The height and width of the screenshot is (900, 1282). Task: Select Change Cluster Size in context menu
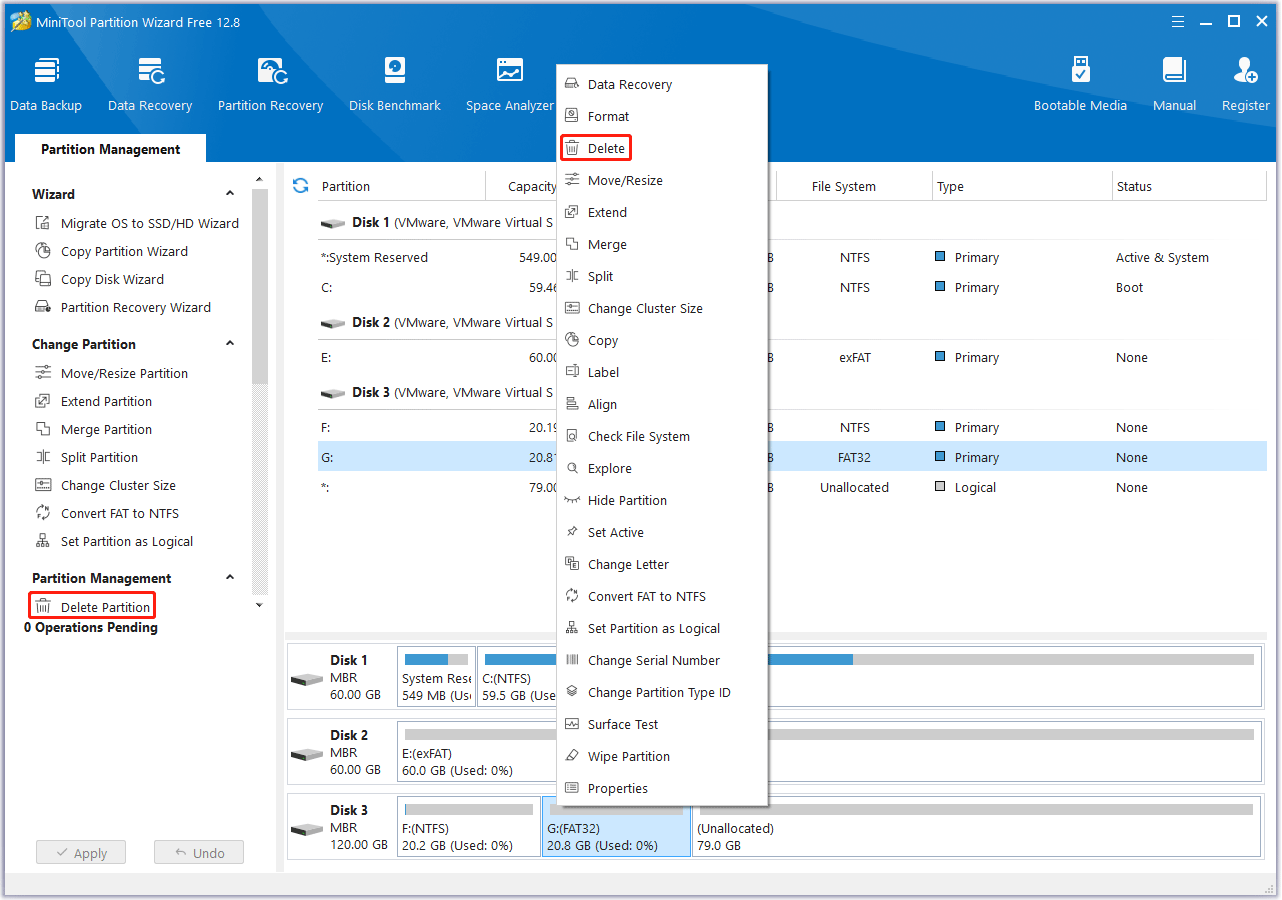662,309
